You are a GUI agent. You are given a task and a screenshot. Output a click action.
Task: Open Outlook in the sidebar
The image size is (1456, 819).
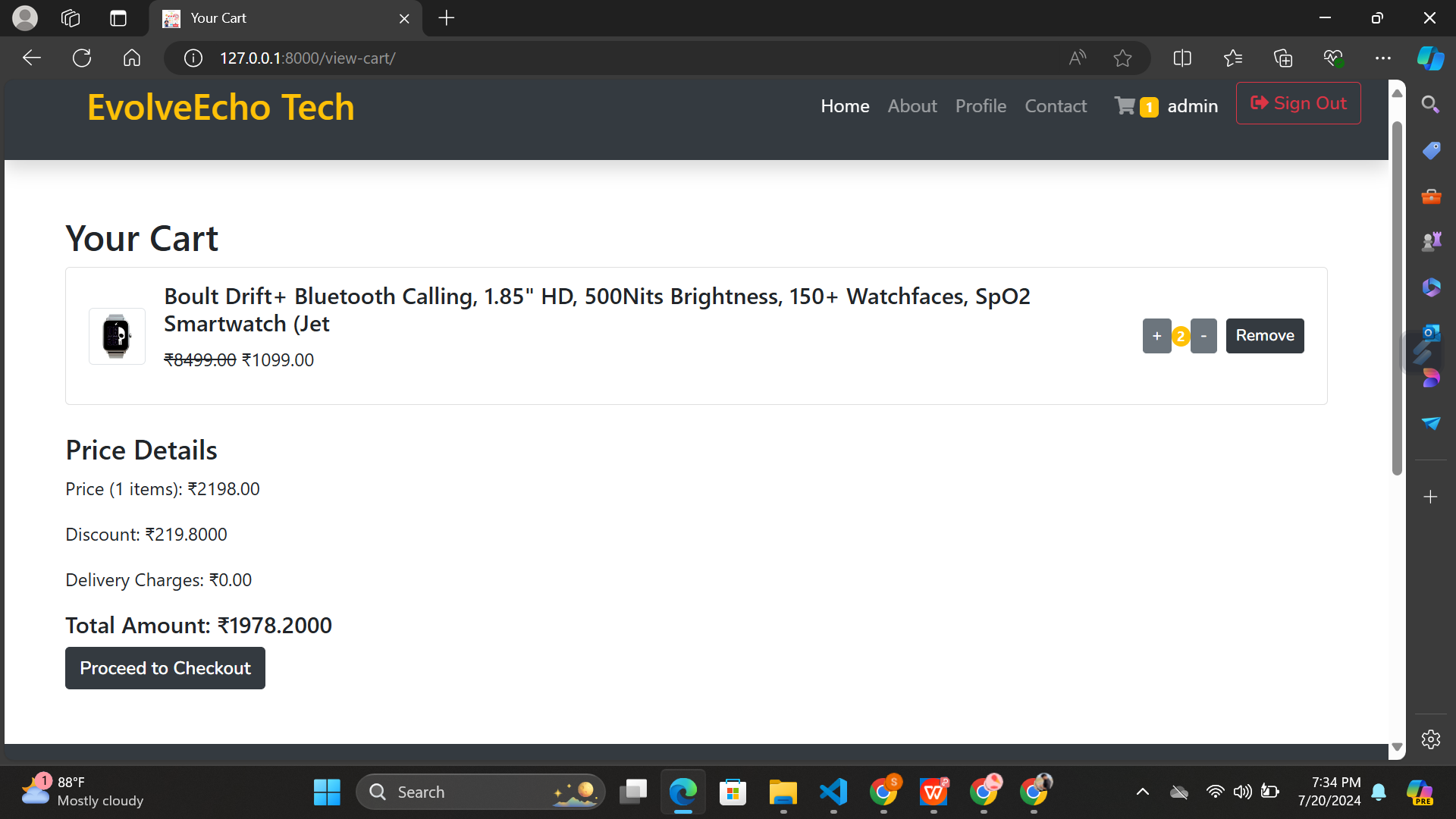(x=1431, y=333)
